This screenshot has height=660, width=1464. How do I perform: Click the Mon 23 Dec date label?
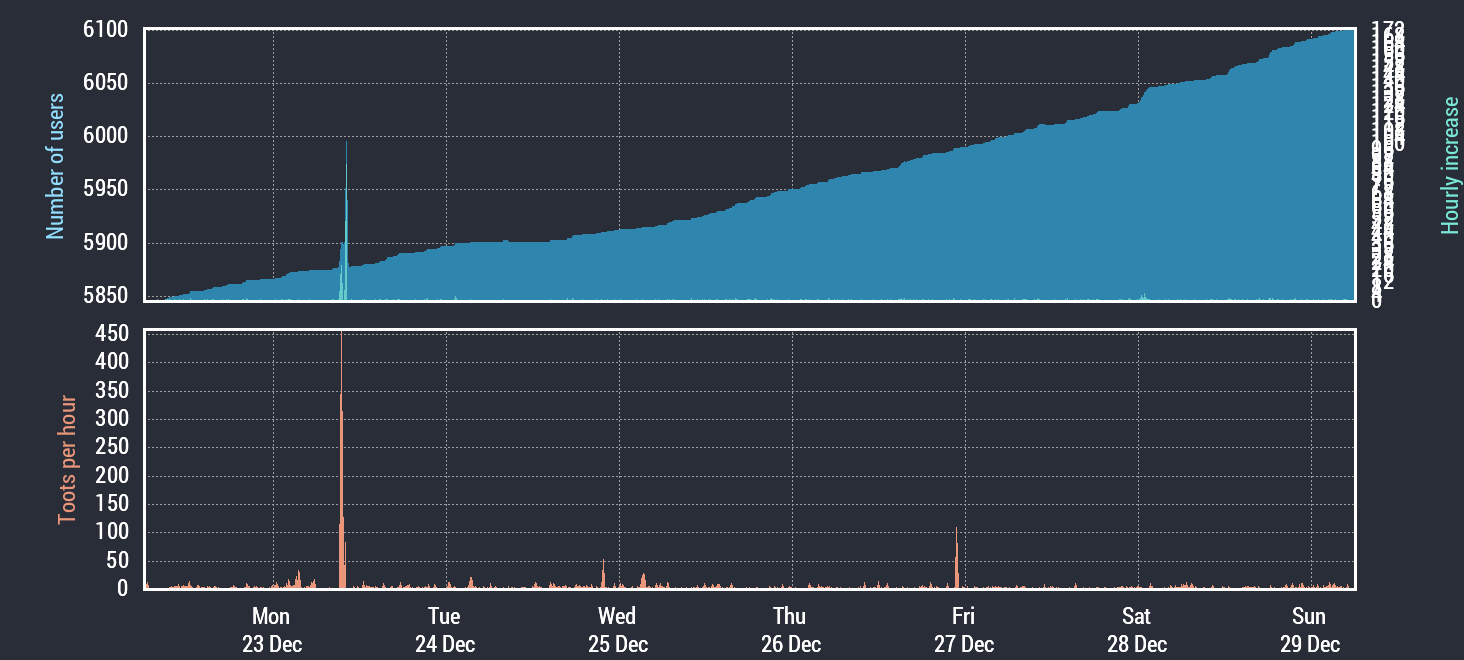[x=271, y=630]
